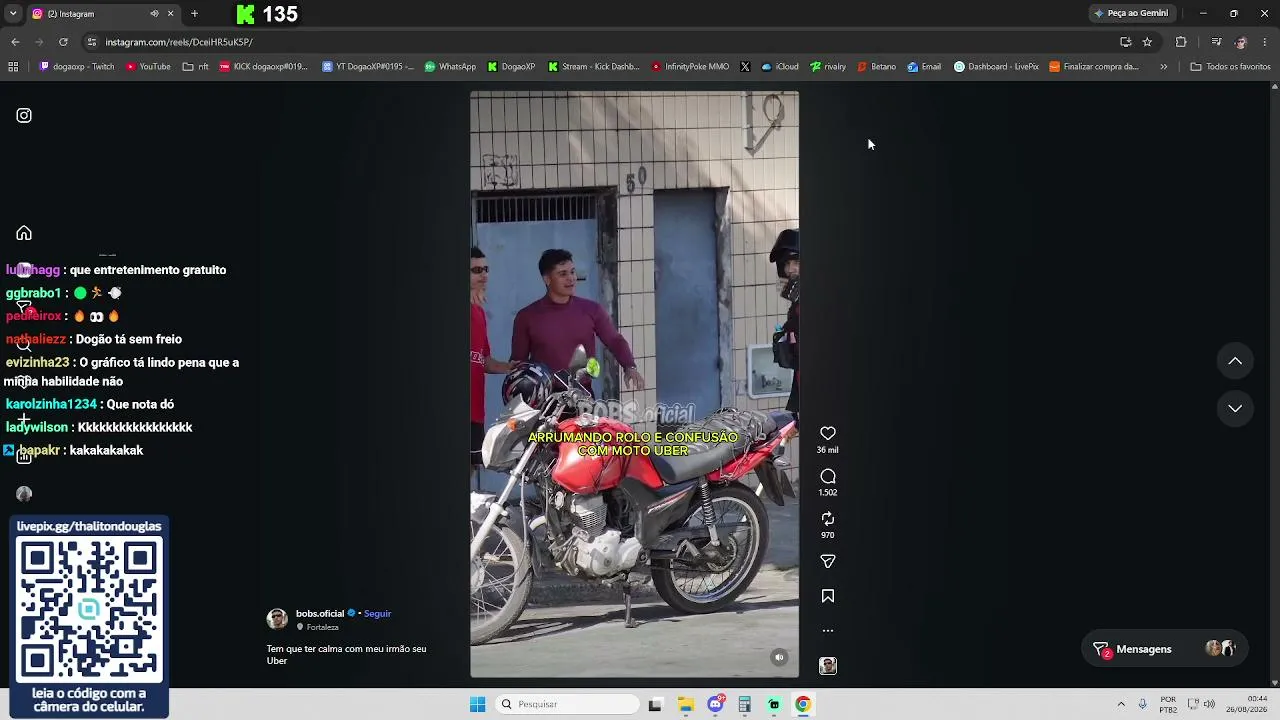Mute the Instagram tab's audio icon
1280x720 pixels.
click(x=154, y=14)
